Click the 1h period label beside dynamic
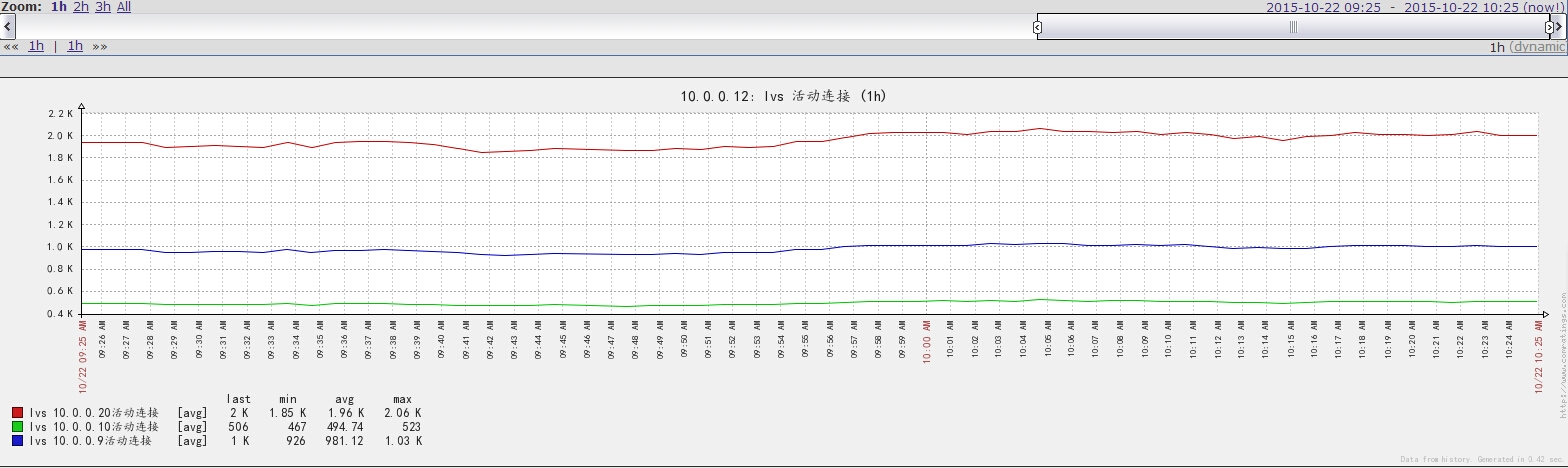This screenshot has width=1568, height=468. click(1497, 47)
